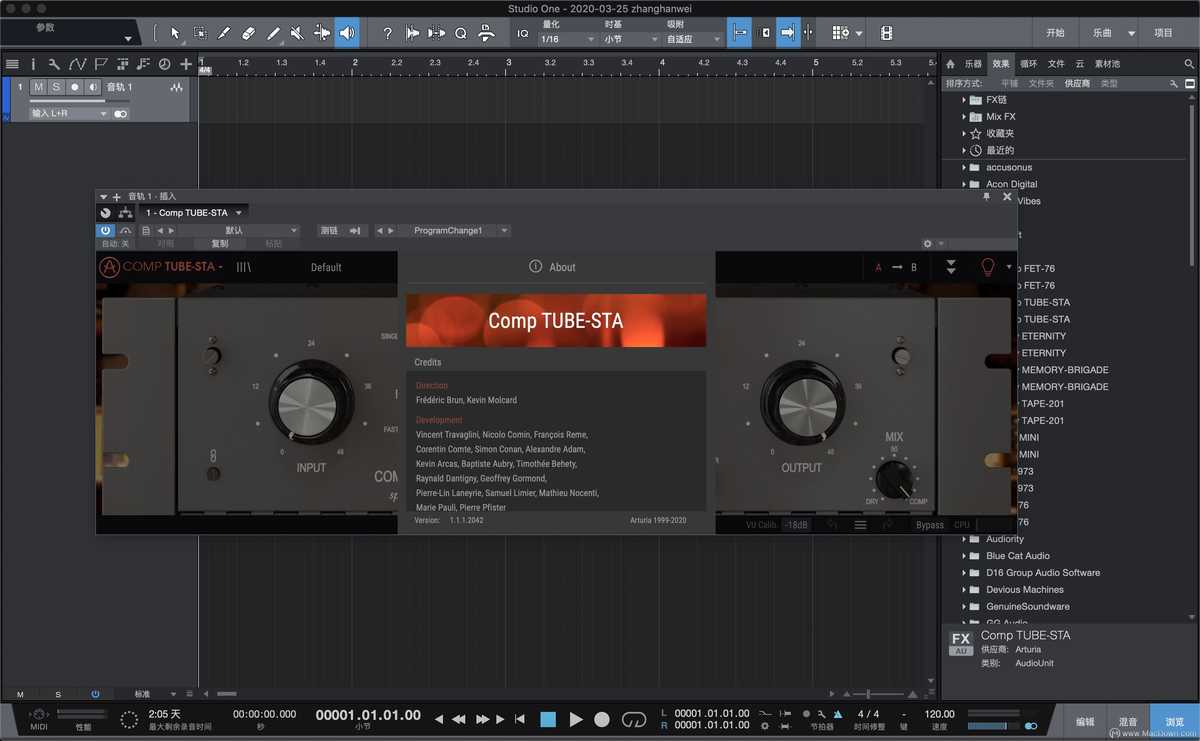1200x741 pixels.
Task: Select the Mute tool
Action: 297,33
